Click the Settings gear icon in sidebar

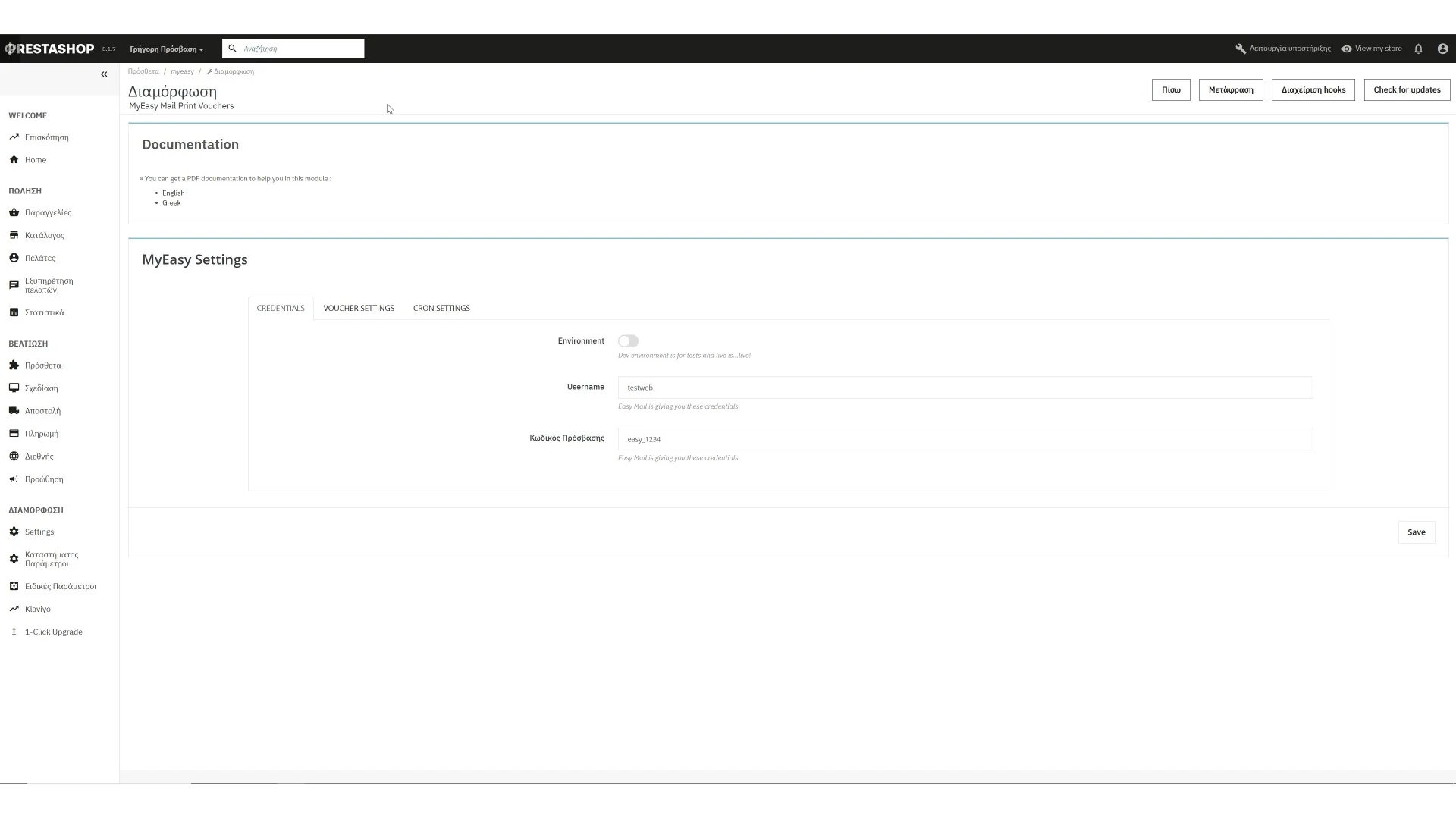pyautogui.click(x=14, y=532)
